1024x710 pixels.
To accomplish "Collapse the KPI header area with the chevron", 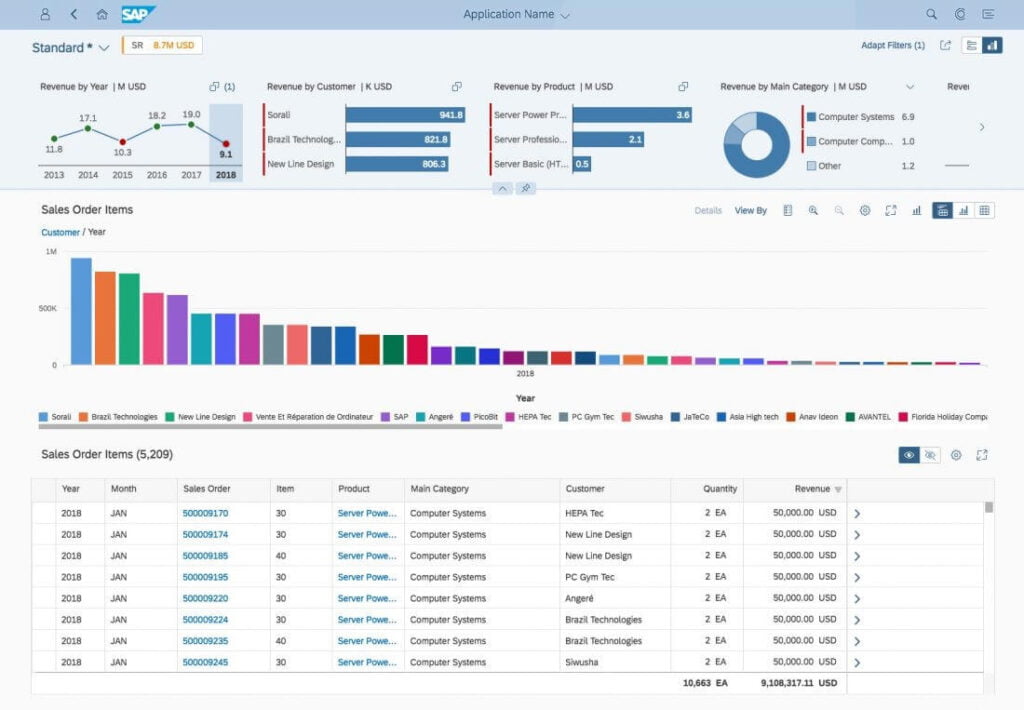I will (502, 188).
